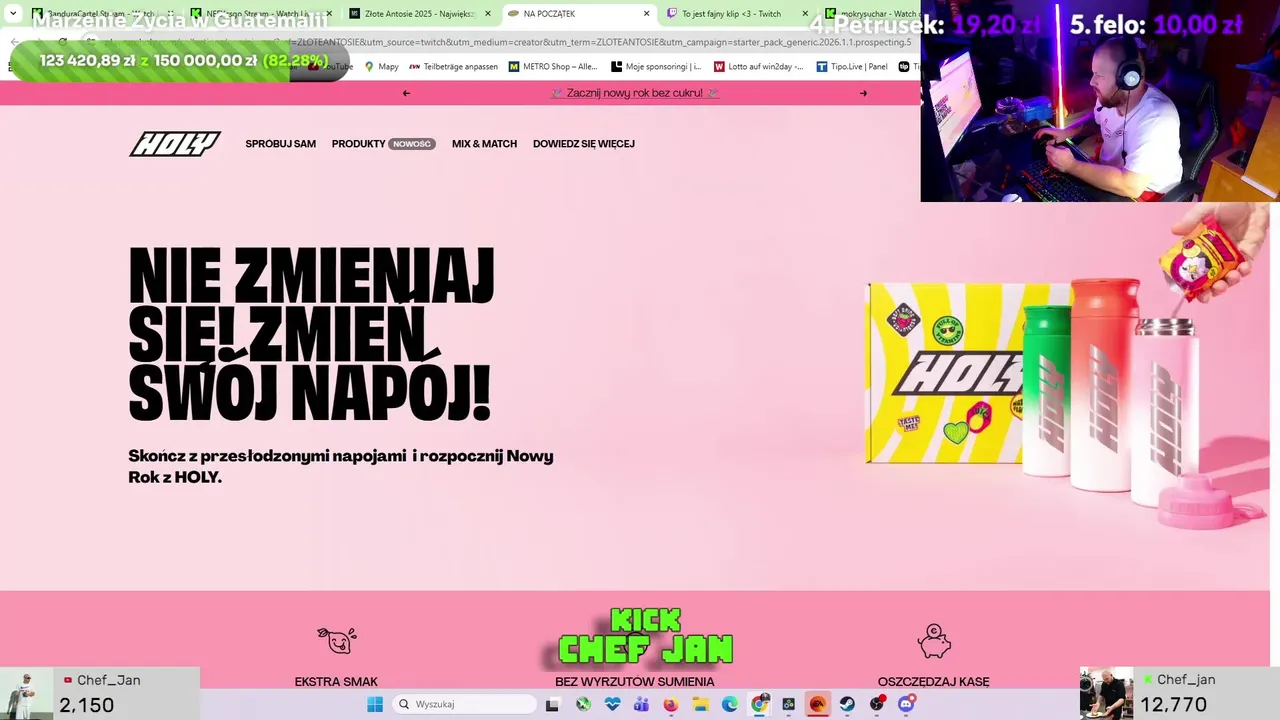1280x720 pixels.
Task: Open Microsoft Teams on the taskbar
Action: tap(641, 704)
